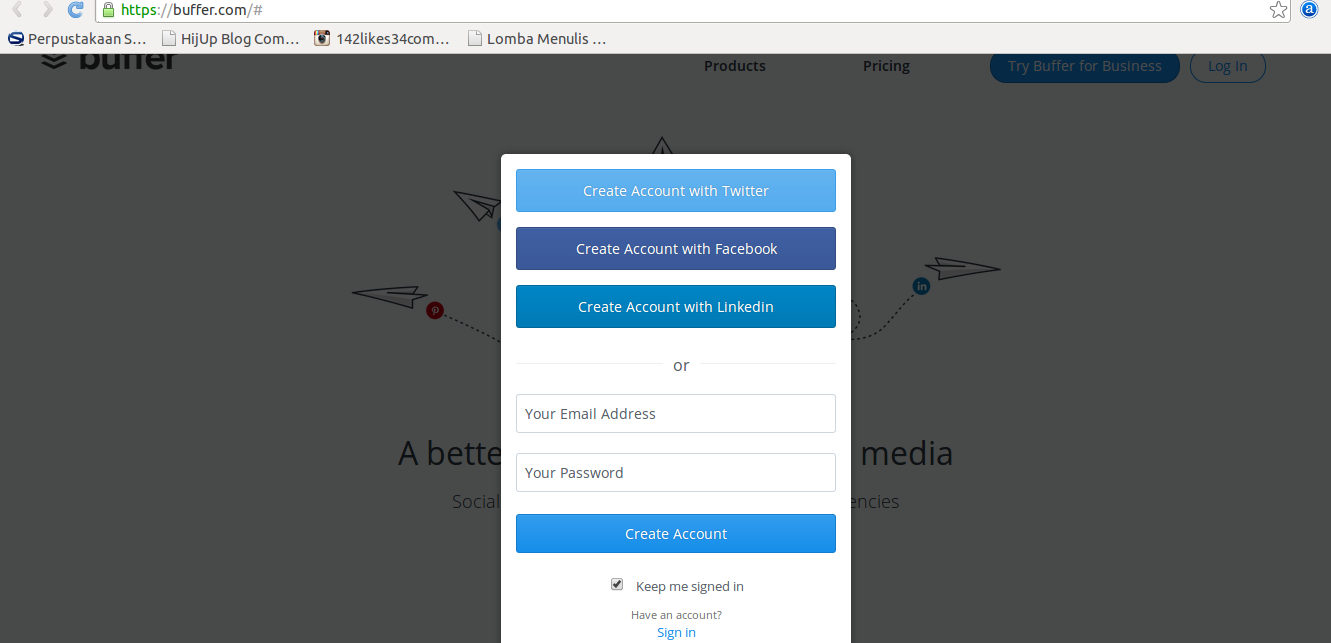Uncheck the Keep me signed in checkbox

pos(617,585)
